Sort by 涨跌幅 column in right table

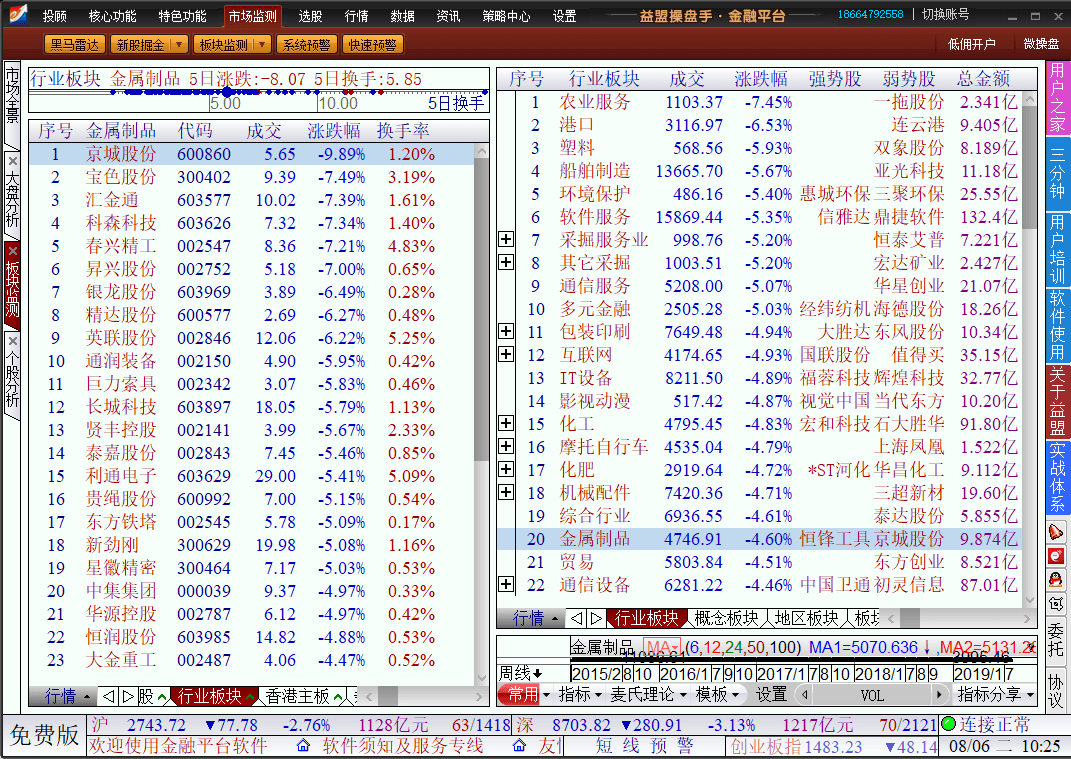tap(760, 79)
